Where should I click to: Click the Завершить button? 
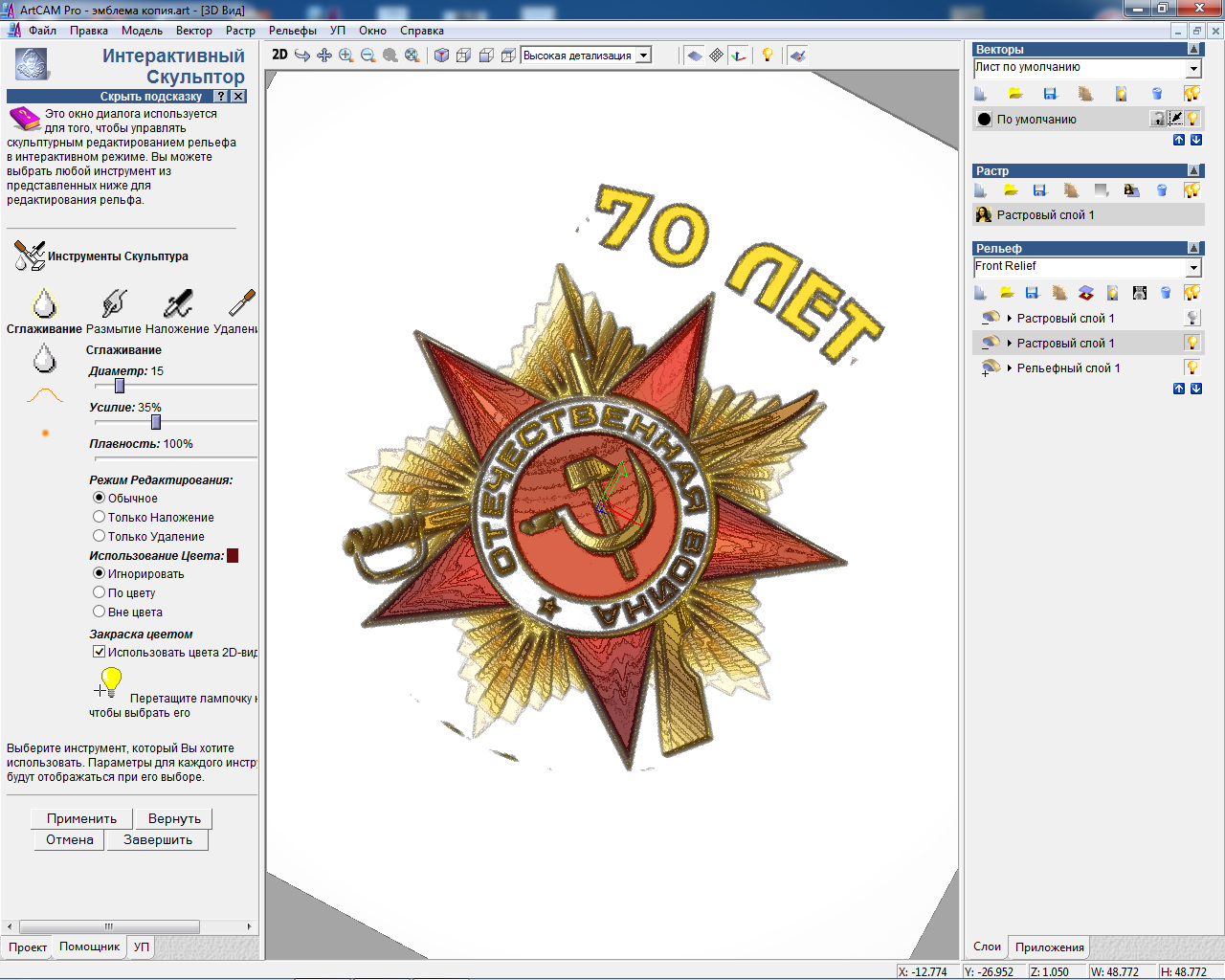pos(158,839)
